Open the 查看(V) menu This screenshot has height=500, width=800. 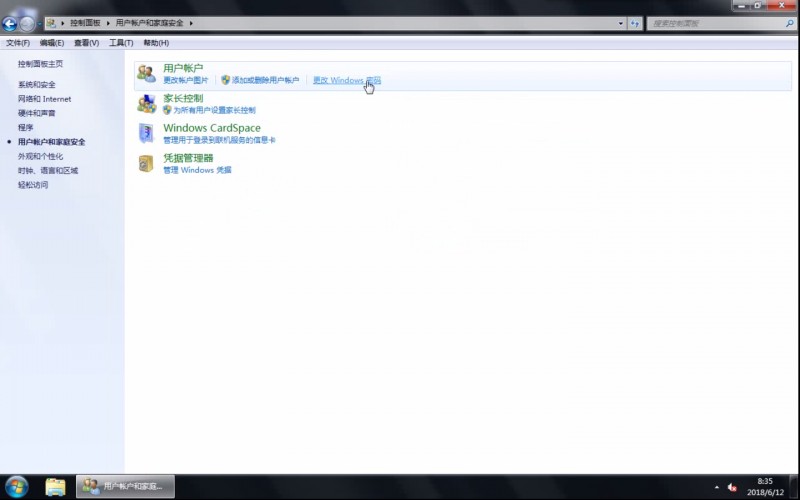(x=86, y=43)
